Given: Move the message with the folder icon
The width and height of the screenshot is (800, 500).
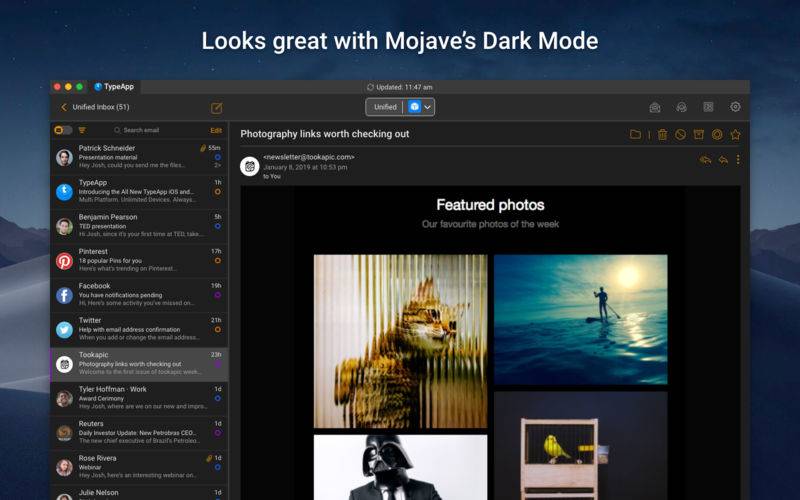Looking at the screenshot, I should (635, 135).
